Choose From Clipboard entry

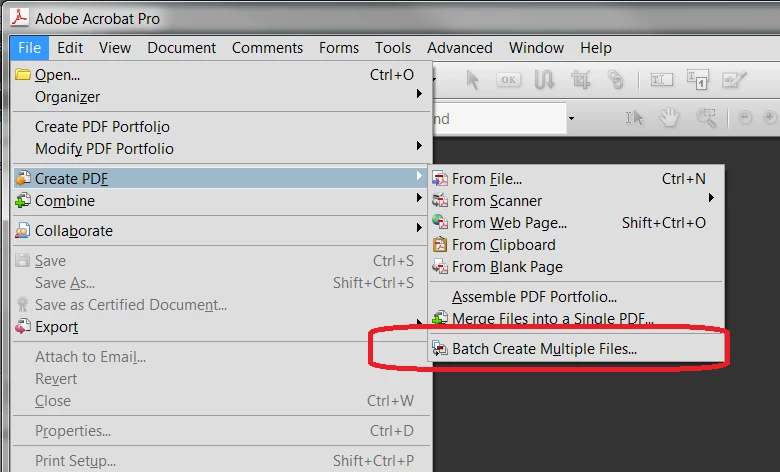(x=576, y=245)
